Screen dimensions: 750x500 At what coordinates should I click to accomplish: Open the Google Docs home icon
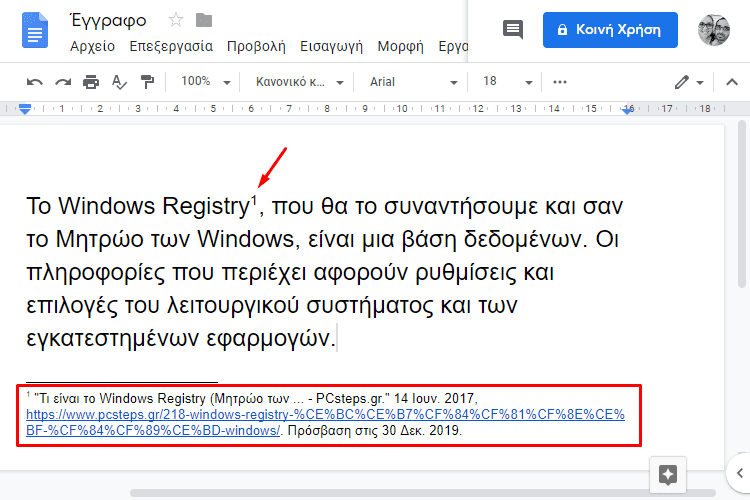35,30
